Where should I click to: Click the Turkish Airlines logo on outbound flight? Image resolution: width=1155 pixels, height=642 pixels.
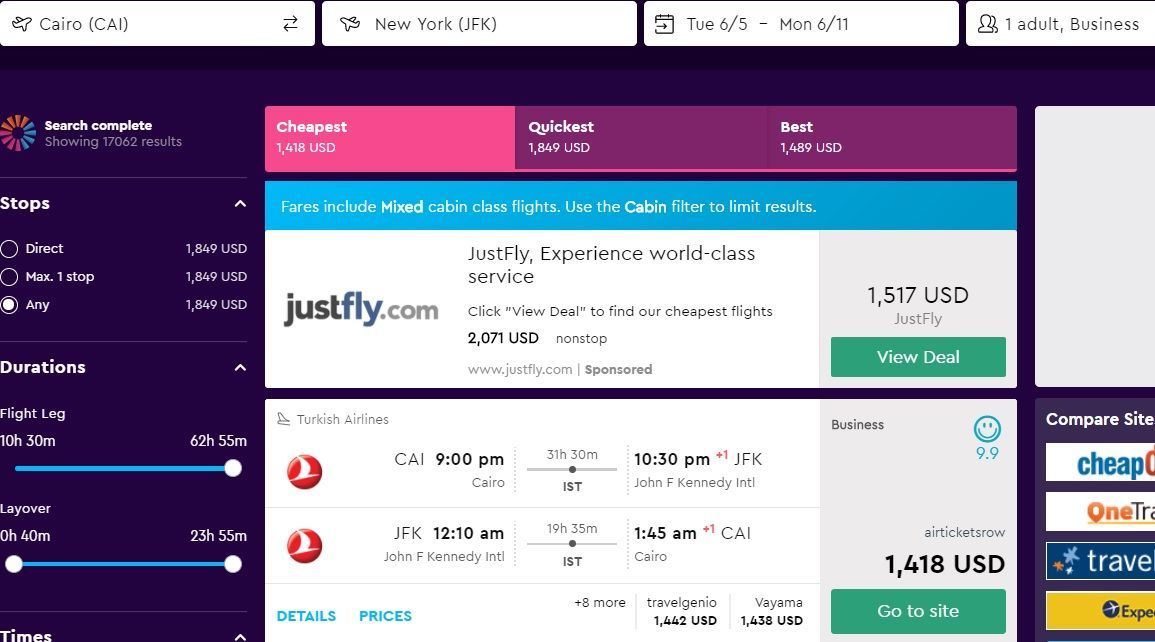click(x=304, y=471)
